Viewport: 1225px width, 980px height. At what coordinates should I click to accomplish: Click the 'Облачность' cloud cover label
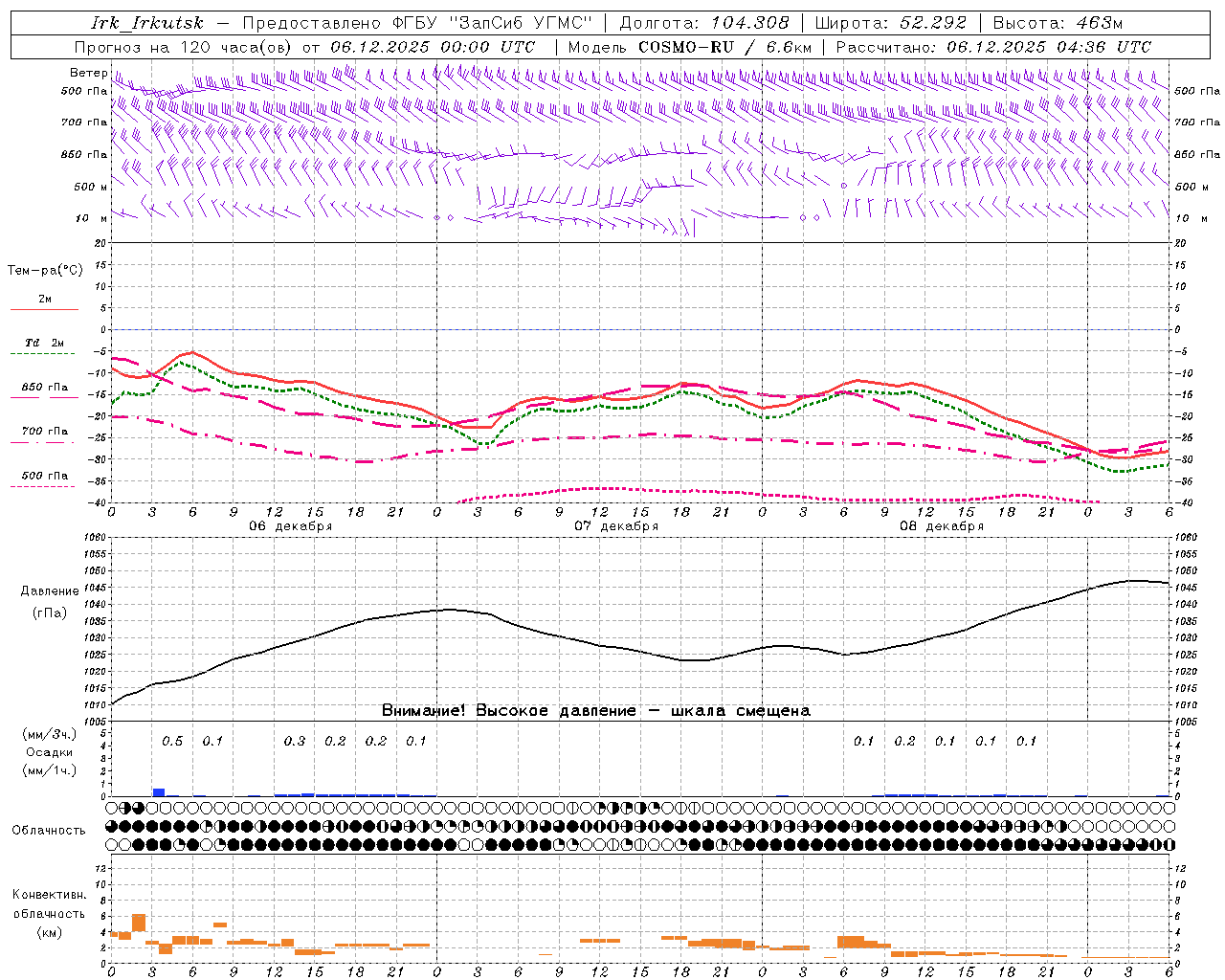point(49,831)
